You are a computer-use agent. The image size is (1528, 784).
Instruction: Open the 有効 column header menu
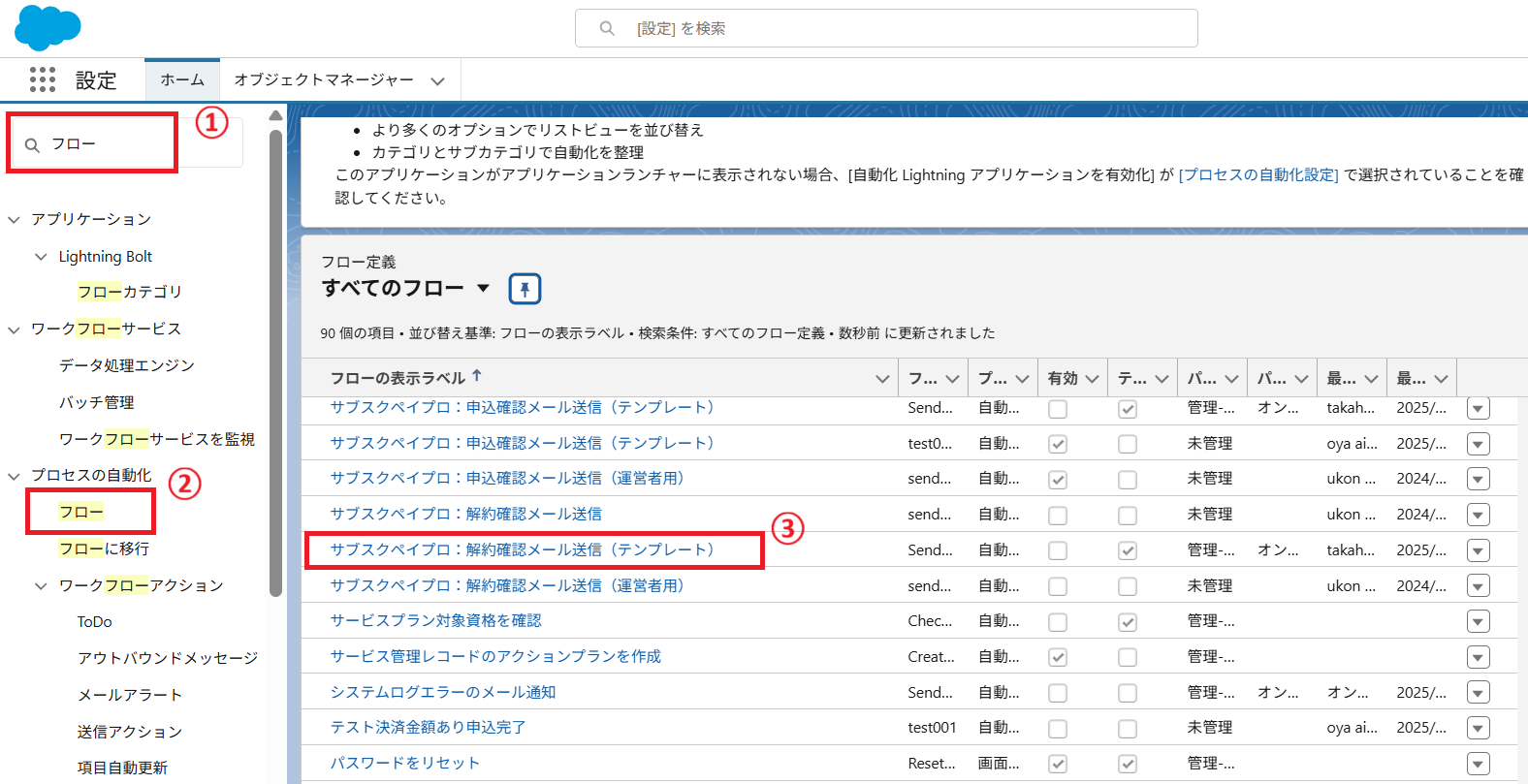click(1092, 379)
